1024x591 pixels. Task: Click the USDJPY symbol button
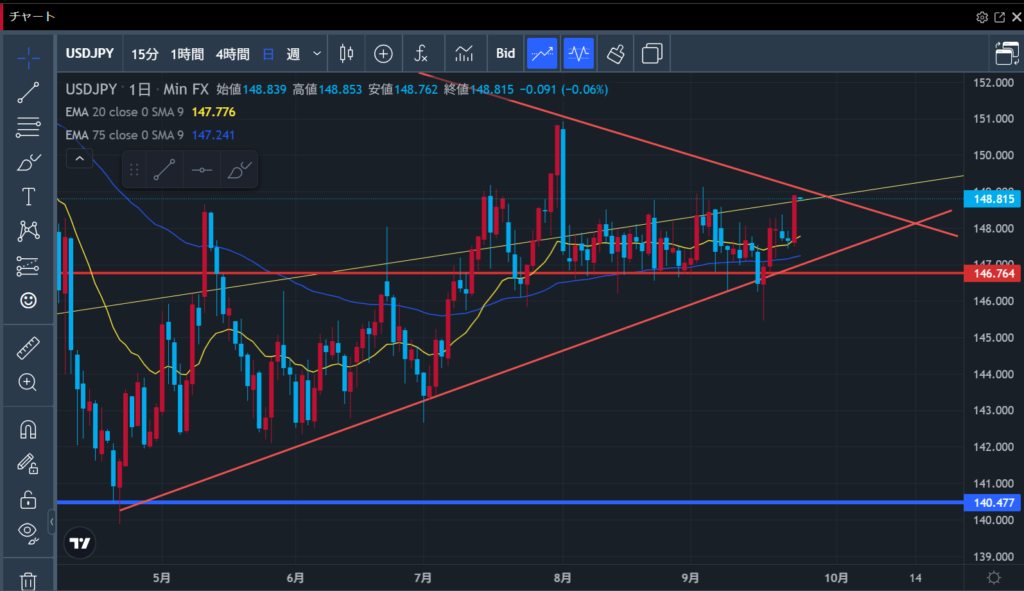click(x=90, y=53)
